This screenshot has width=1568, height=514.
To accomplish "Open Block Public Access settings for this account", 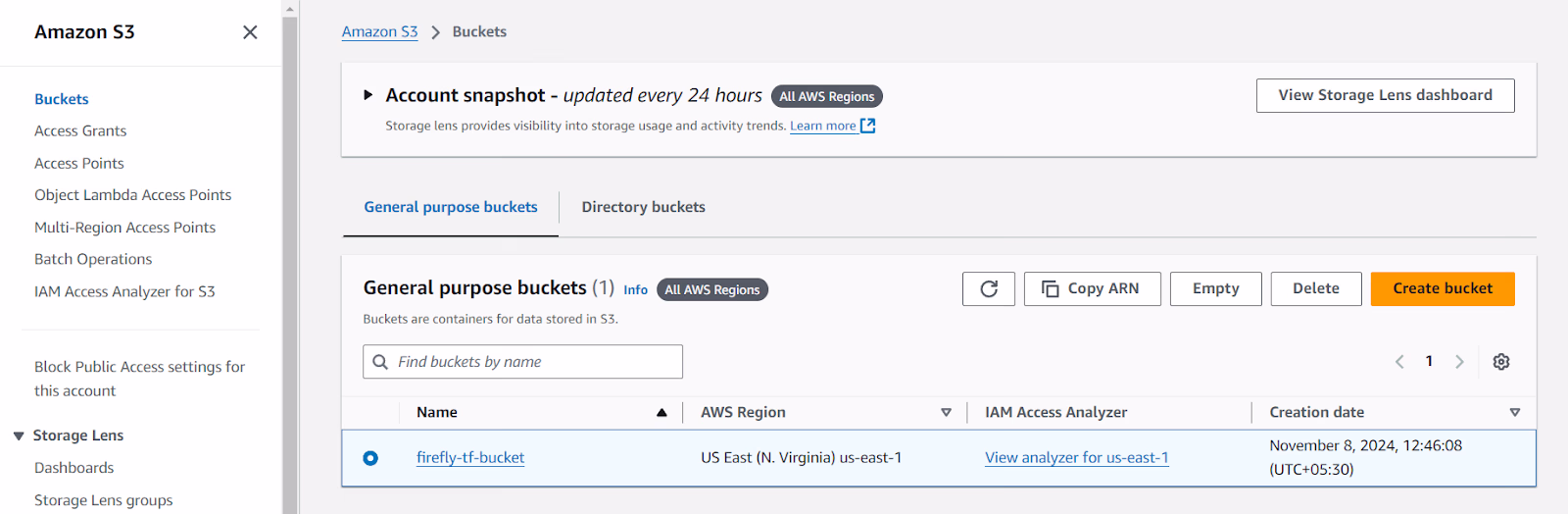I will click(140, 379).
